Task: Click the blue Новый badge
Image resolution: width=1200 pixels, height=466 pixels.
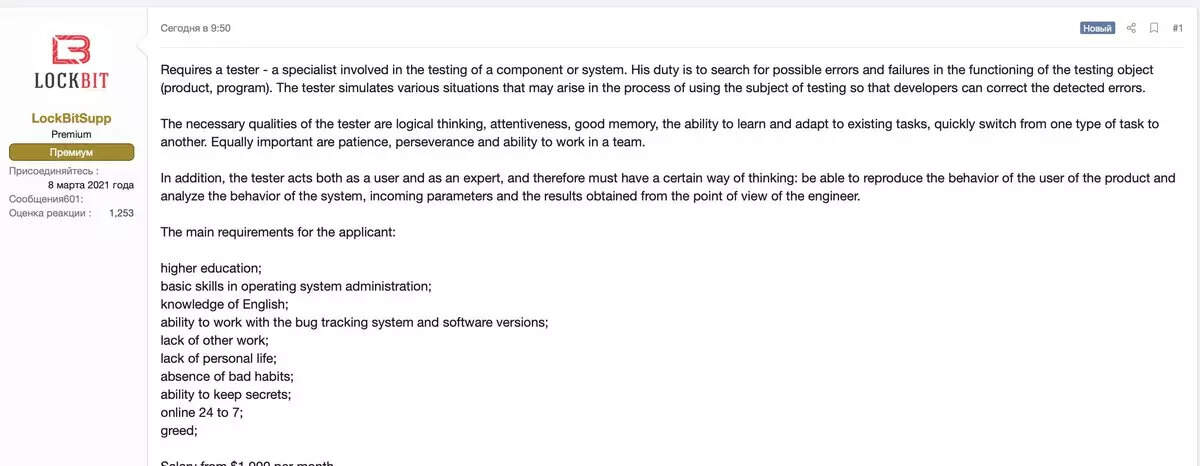Action: (1097, 28)
